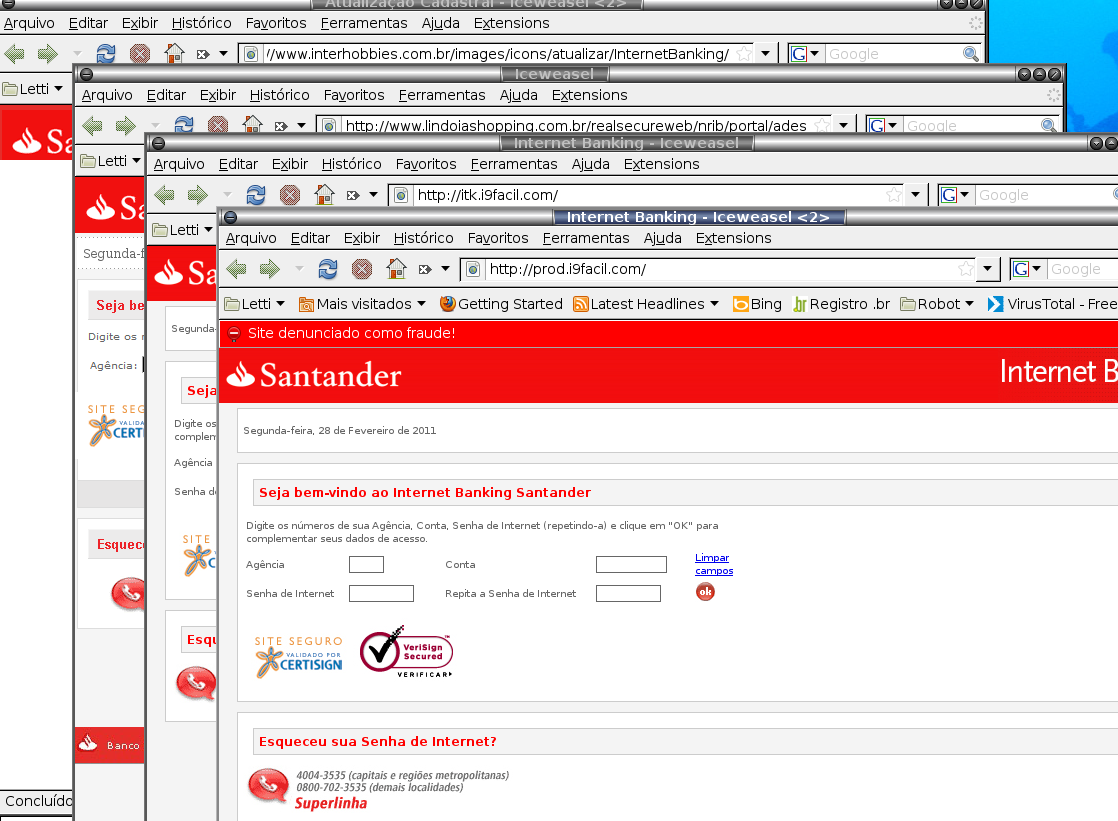
Task: Reload the interhobbies.com.br page
Action: (x=106, y=53)
